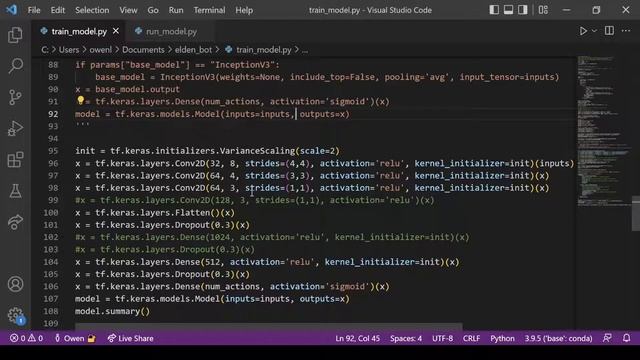The image size is (640, 360).
Task: Open the Search view
Action: (15, 66)
